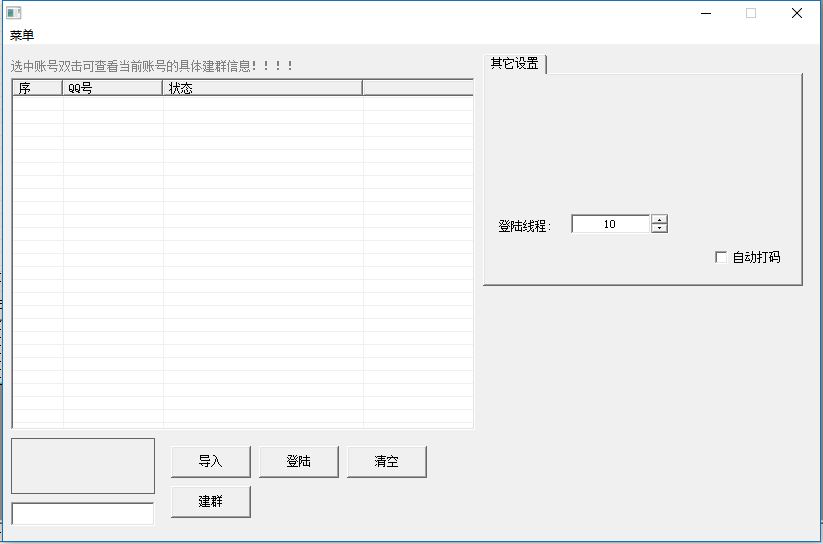This screenshot has width=823, height=544.
Task: Click the application icon in the title bar
Action: coord(14,13)
